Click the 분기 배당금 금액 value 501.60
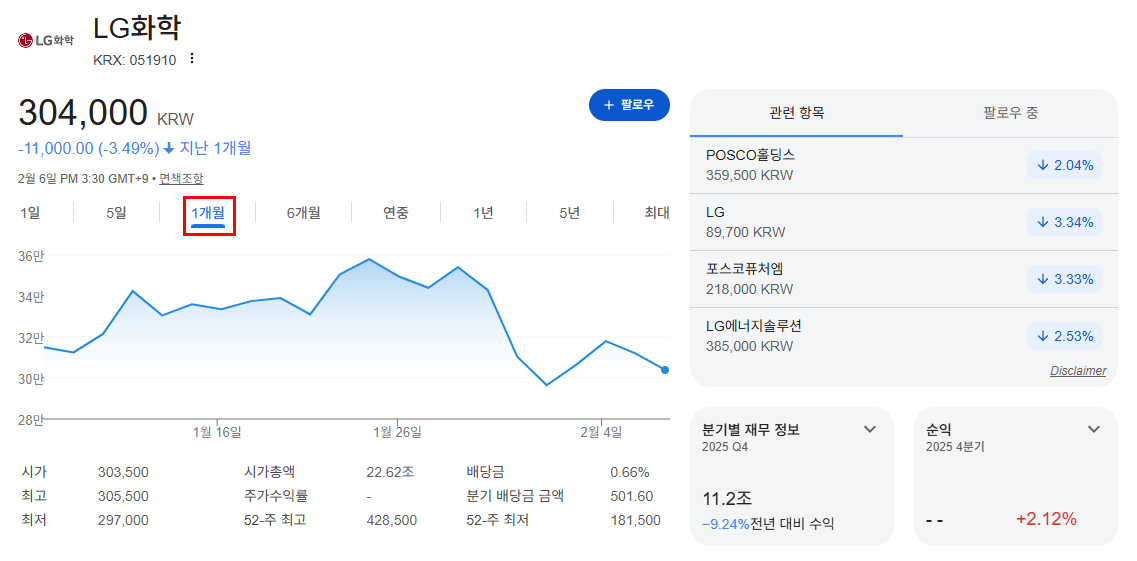 632,496
